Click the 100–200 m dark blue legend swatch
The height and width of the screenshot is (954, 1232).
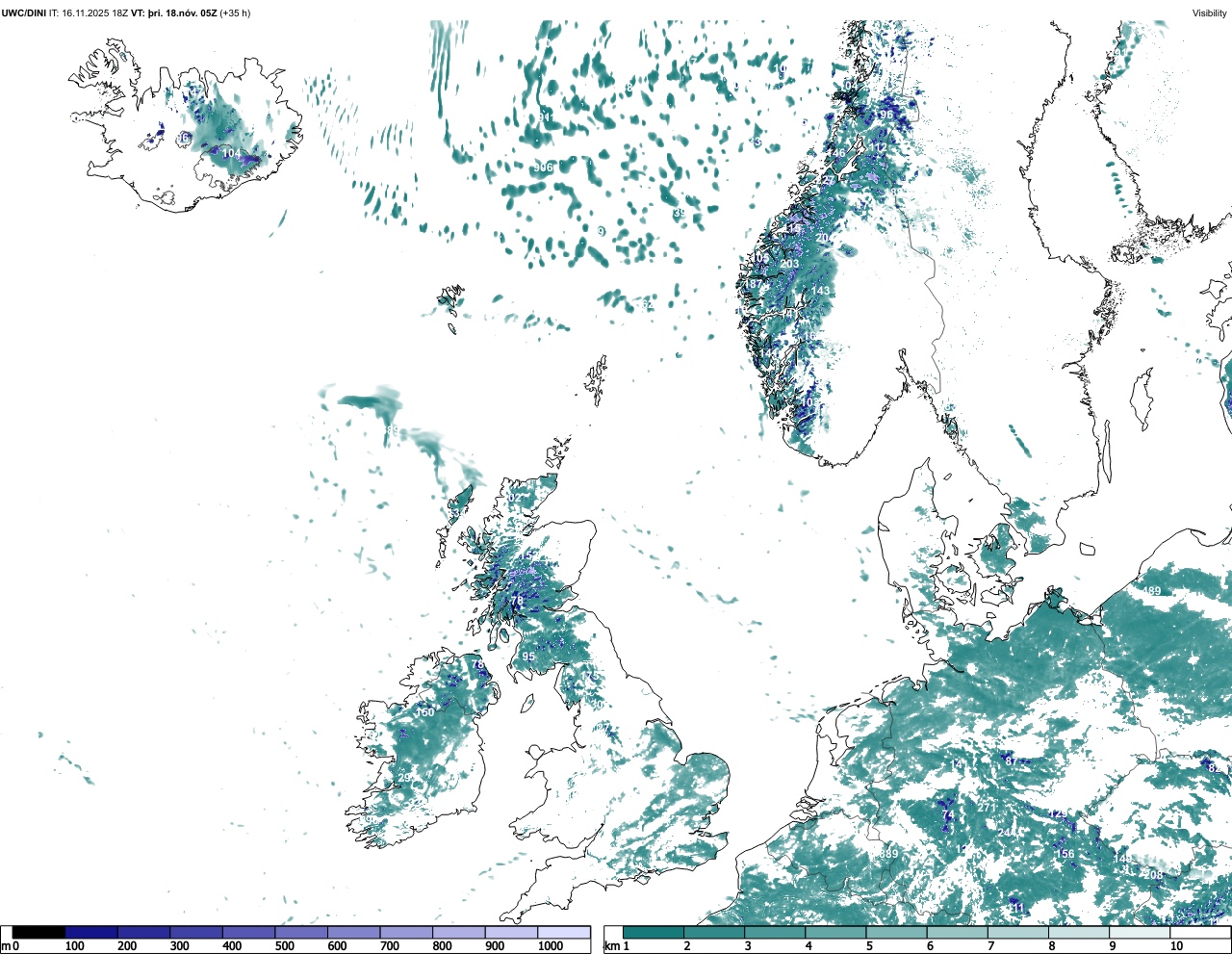click(x=91, y=933)
